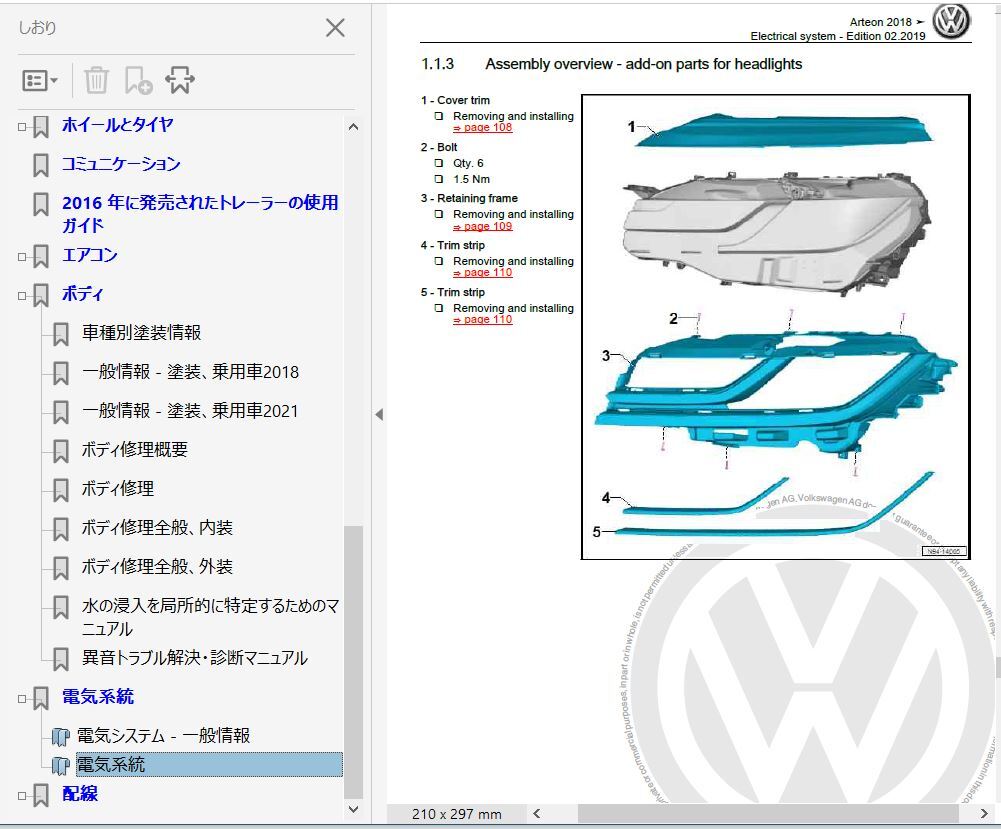Follow the page 108 link under Cover trim
The height and width of the screenshot is (829, 1001).
coord(483,128)
